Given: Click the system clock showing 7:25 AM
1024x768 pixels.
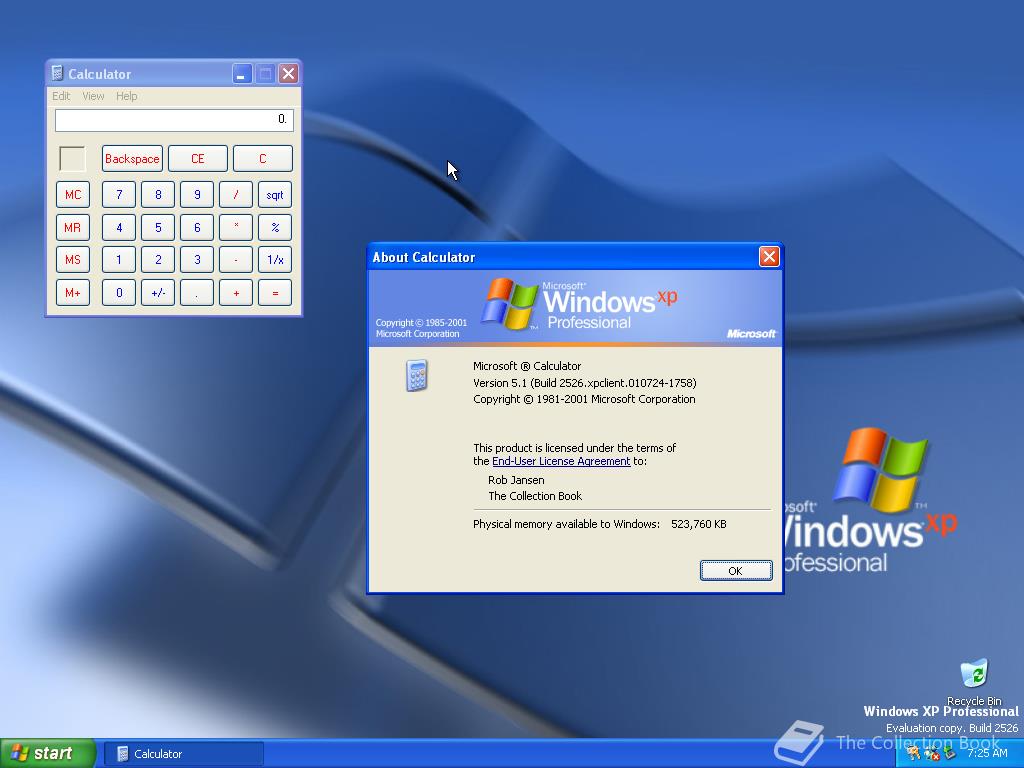Looking at the screenshot, I should (988, 754).
